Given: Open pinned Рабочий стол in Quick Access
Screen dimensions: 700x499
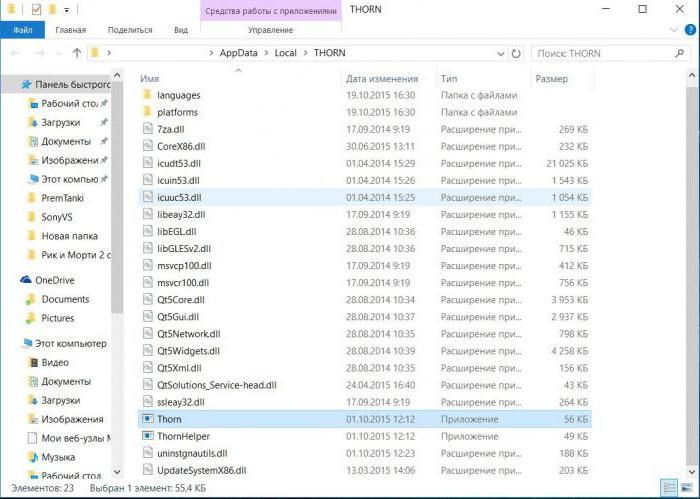Looking at the screenshot, I should coord(67,104).
